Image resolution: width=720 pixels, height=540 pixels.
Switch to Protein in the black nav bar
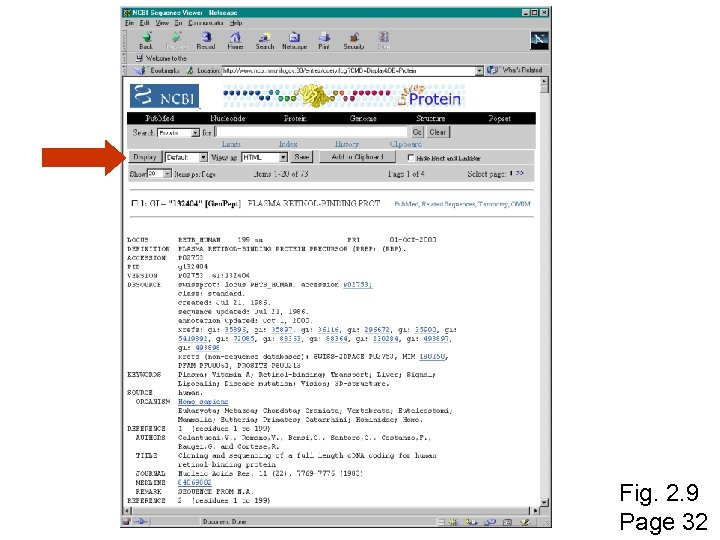pyautogui.click(x=295, y=118)
